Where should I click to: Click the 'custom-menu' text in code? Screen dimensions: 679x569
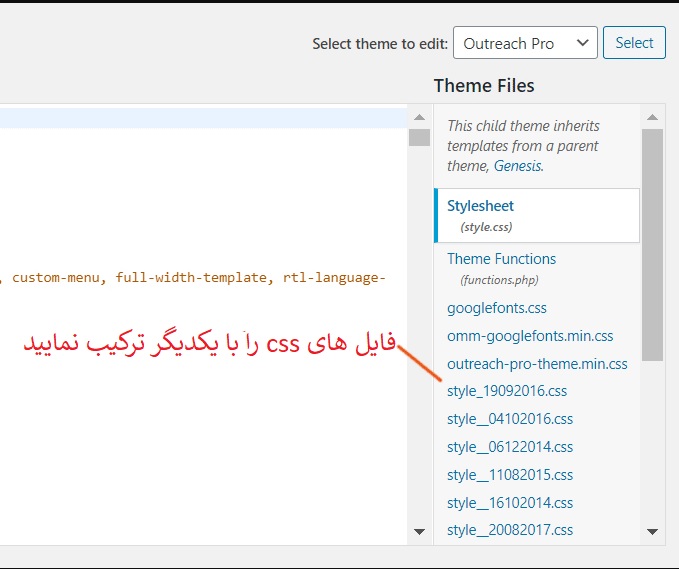pos(55,278)
